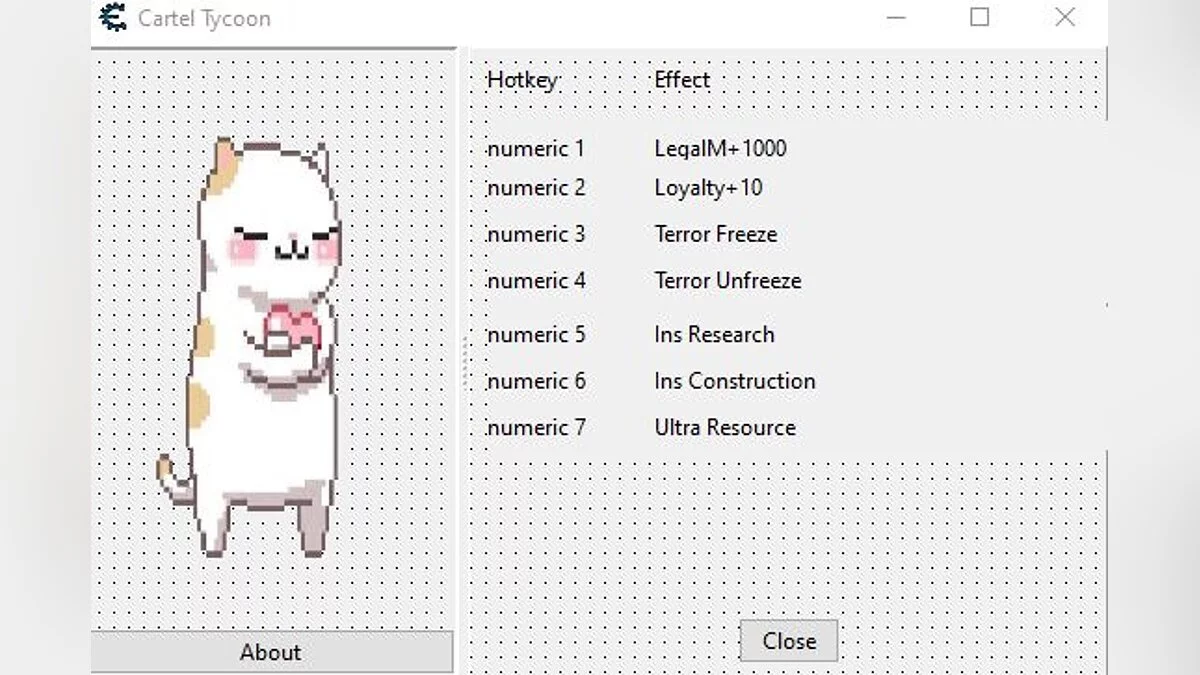The height and width of the screenshot is (675, 1200).
Task: Click the Cheat Engine icon in title bar
Action: [114, 17]
